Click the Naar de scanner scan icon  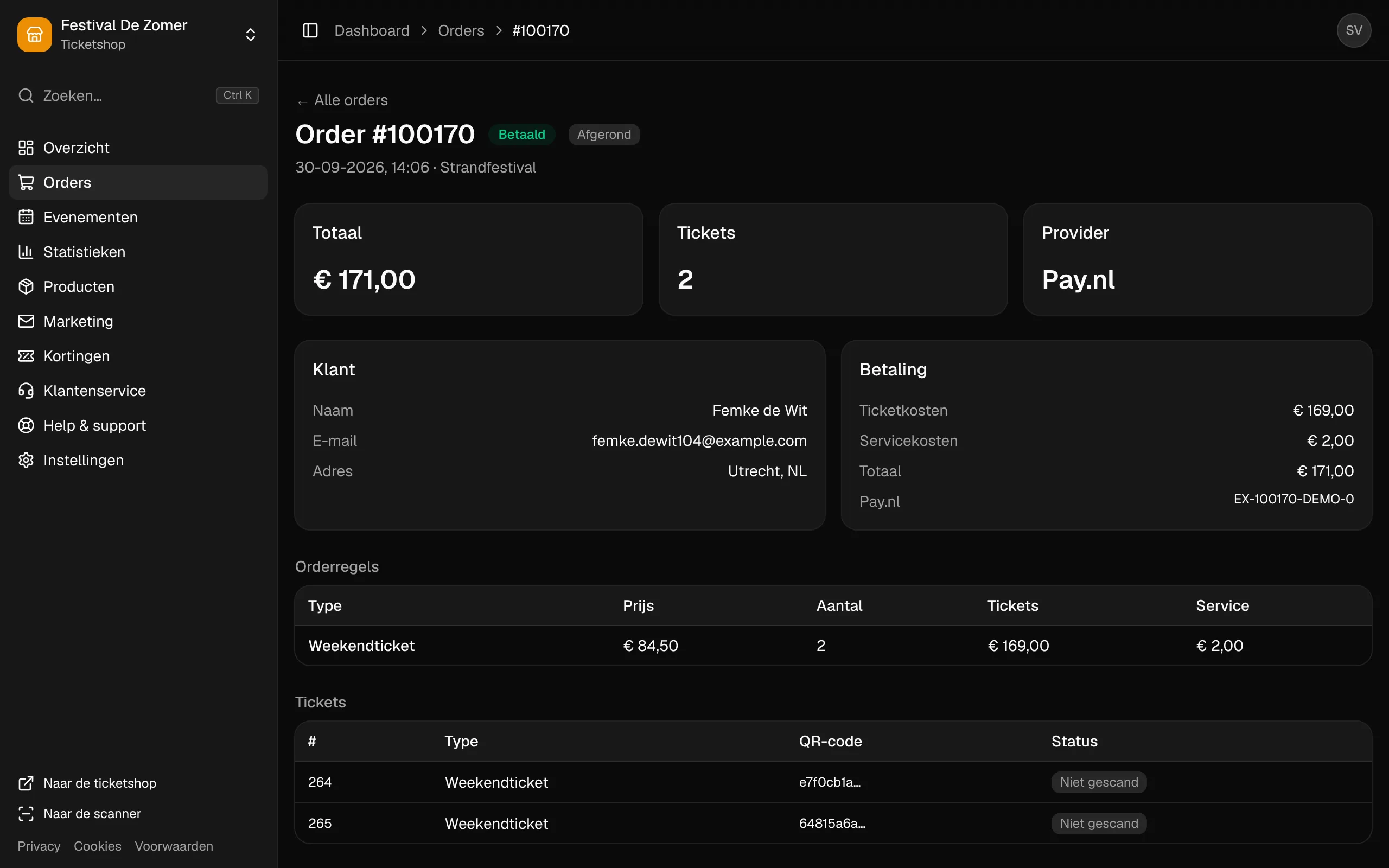pos(26,813)
